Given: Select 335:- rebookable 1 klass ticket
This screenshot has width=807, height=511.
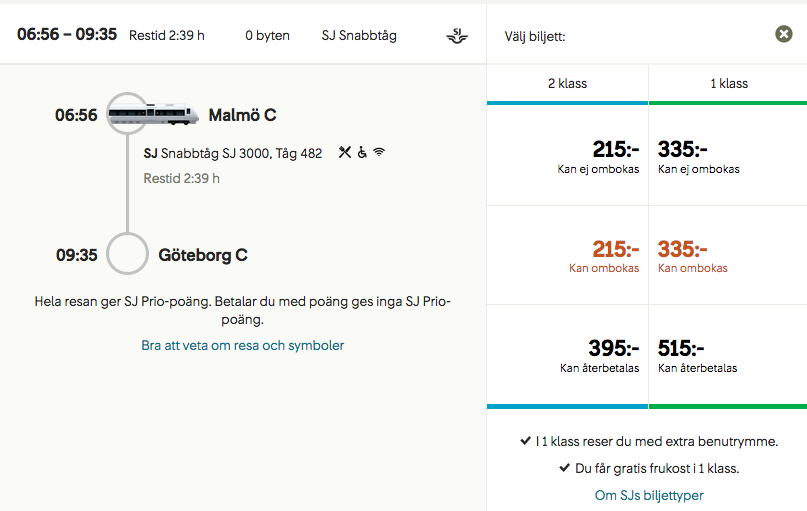Looking at the screenshot, I should tap(728, 255).
